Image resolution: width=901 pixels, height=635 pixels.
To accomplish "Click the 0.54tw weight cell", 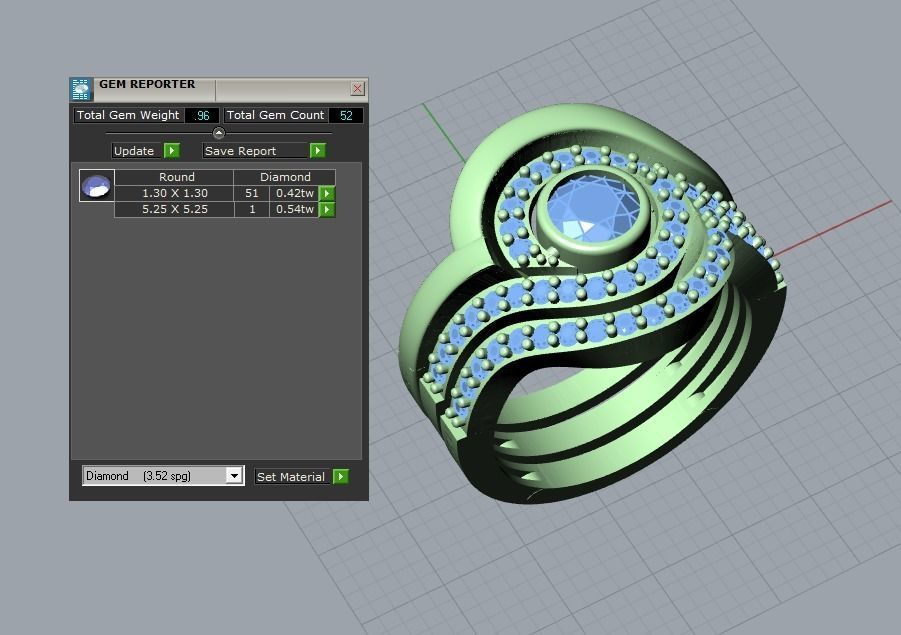I will (295, 209).
